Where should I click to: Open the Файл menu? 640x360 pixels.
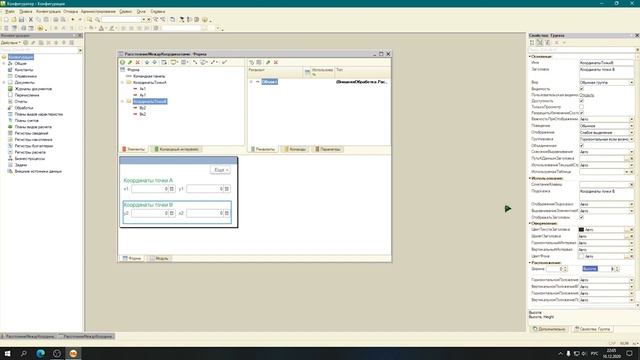tap(9, 11)
